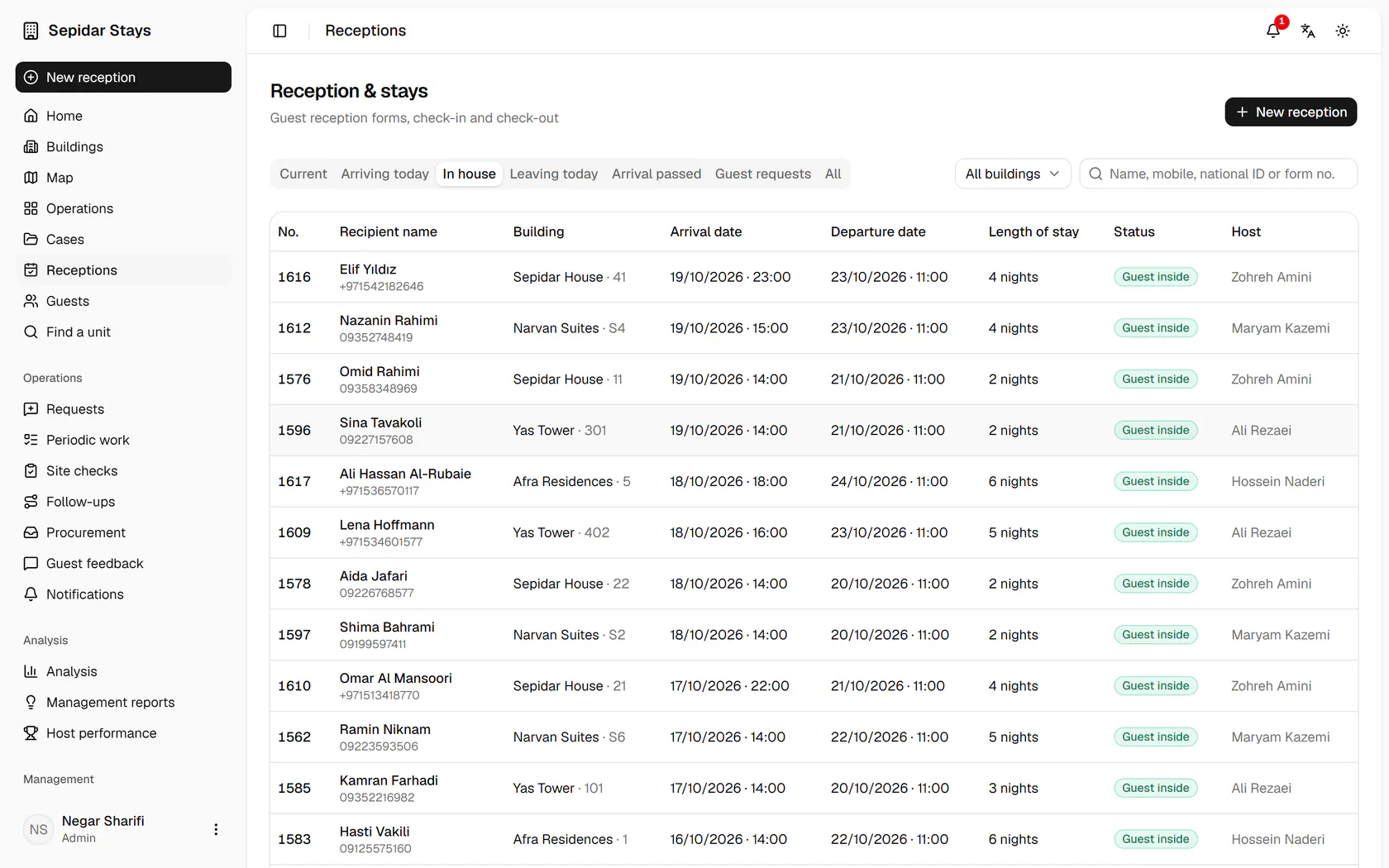1389x868 pixels.
Task: Open Management reports
Action: tap(123, 702)
